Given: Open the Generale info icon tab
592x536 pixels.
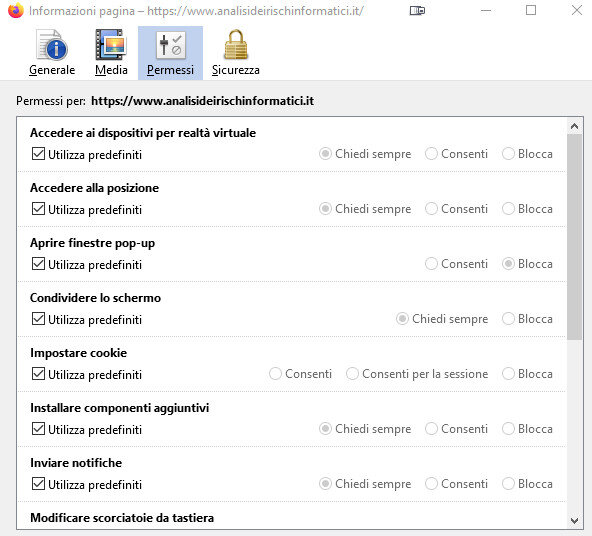Looking at the screenshot, I should coord(52,53).
